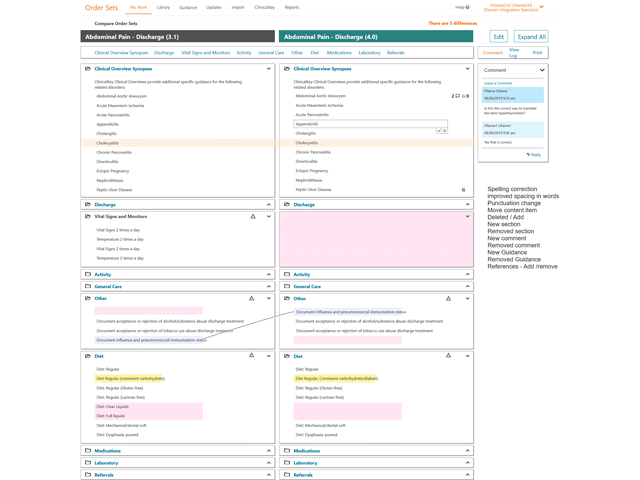Click warning triangle in left Diet section
This screenshot has height=480, width=640.
click(x=252, y=355)
